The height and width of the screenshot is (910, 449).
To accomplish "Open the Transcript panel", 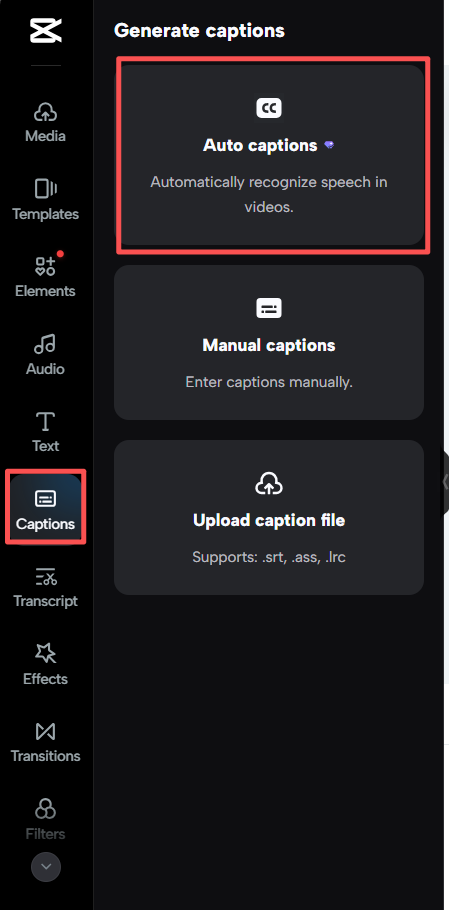I will [x=45, y=587].
